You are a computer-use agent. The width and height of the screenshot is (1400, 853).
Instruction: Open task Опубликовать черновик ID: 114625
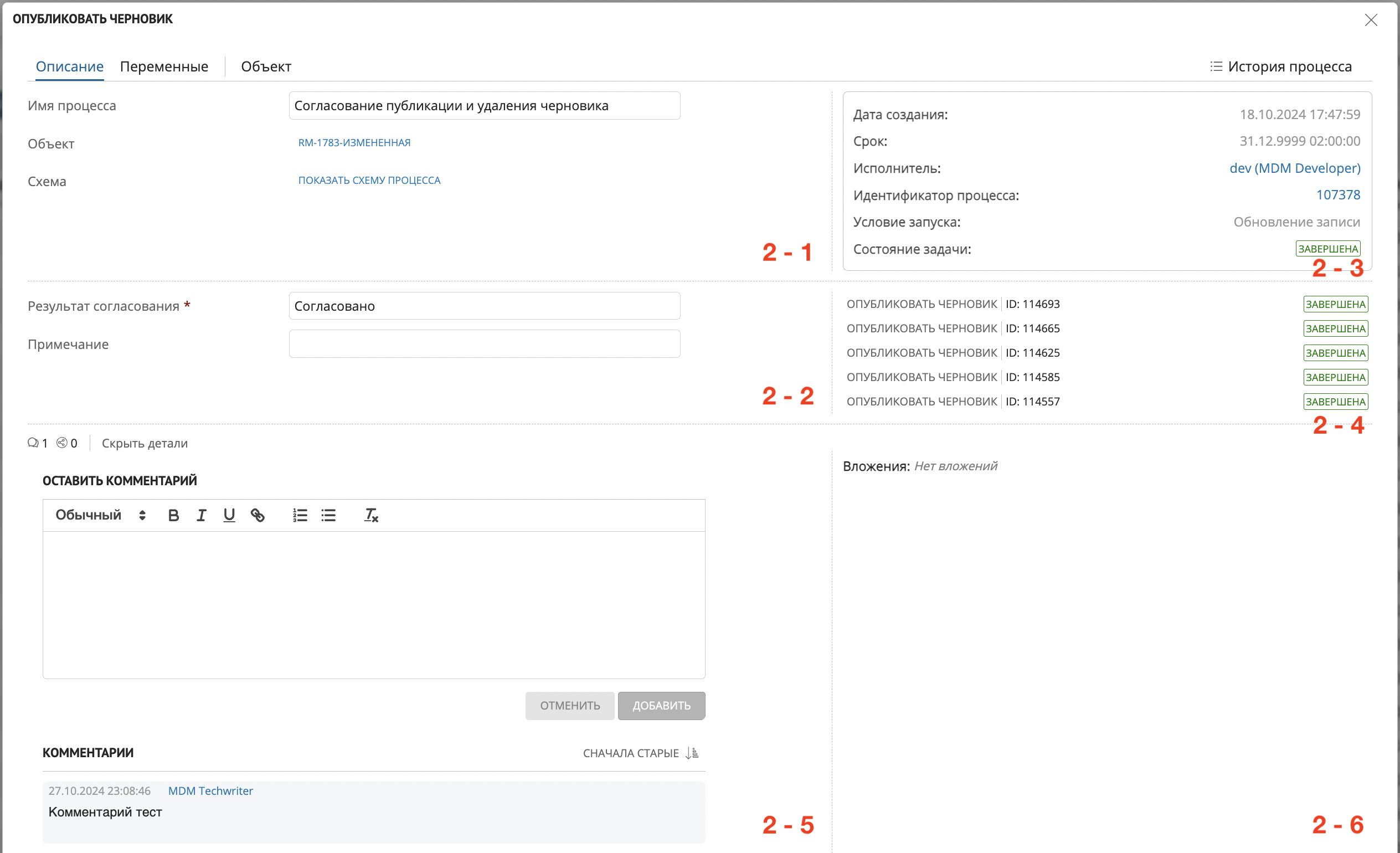(953, 353)
